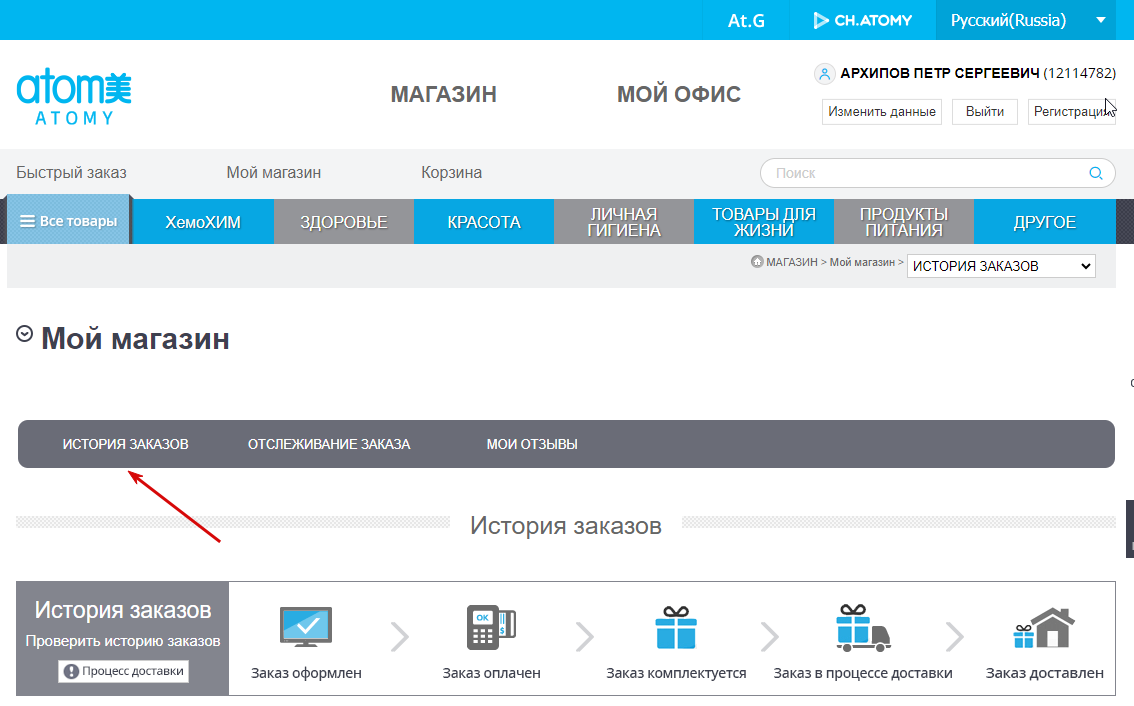This screenshot has height=706, width=1134.
Task: Open the Быстрый заказ link
Action: coord(71,173)
